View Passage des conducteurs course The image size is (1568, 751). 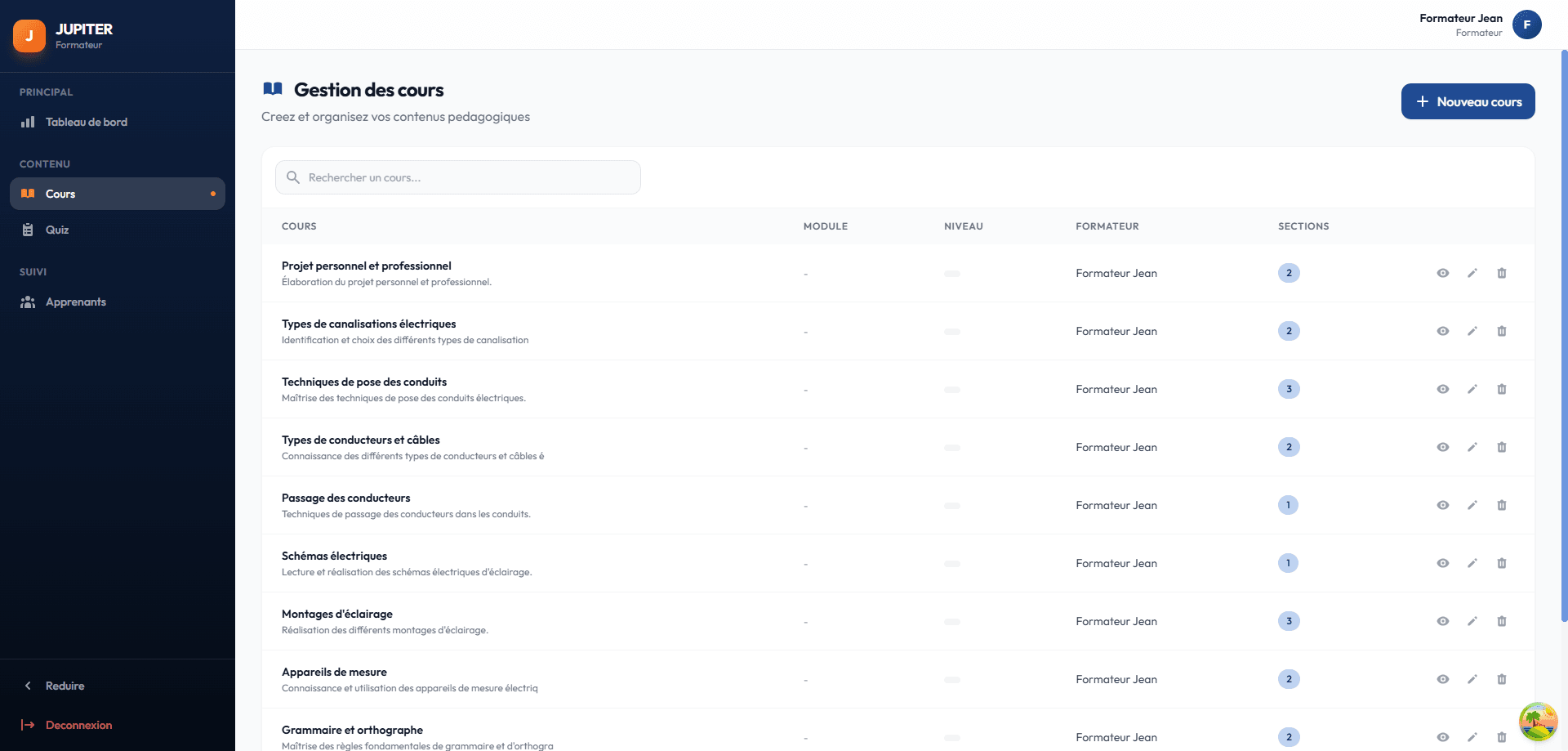click(1443, 505)
